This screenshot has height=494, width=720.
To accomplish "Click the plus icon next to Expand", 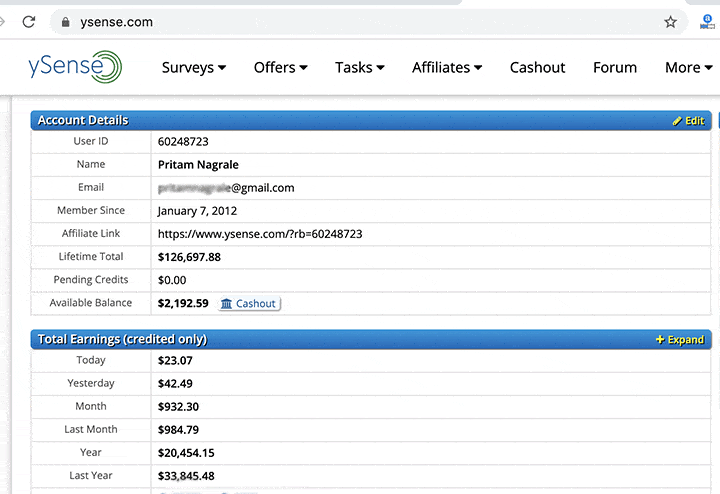I will click(660, 339).
